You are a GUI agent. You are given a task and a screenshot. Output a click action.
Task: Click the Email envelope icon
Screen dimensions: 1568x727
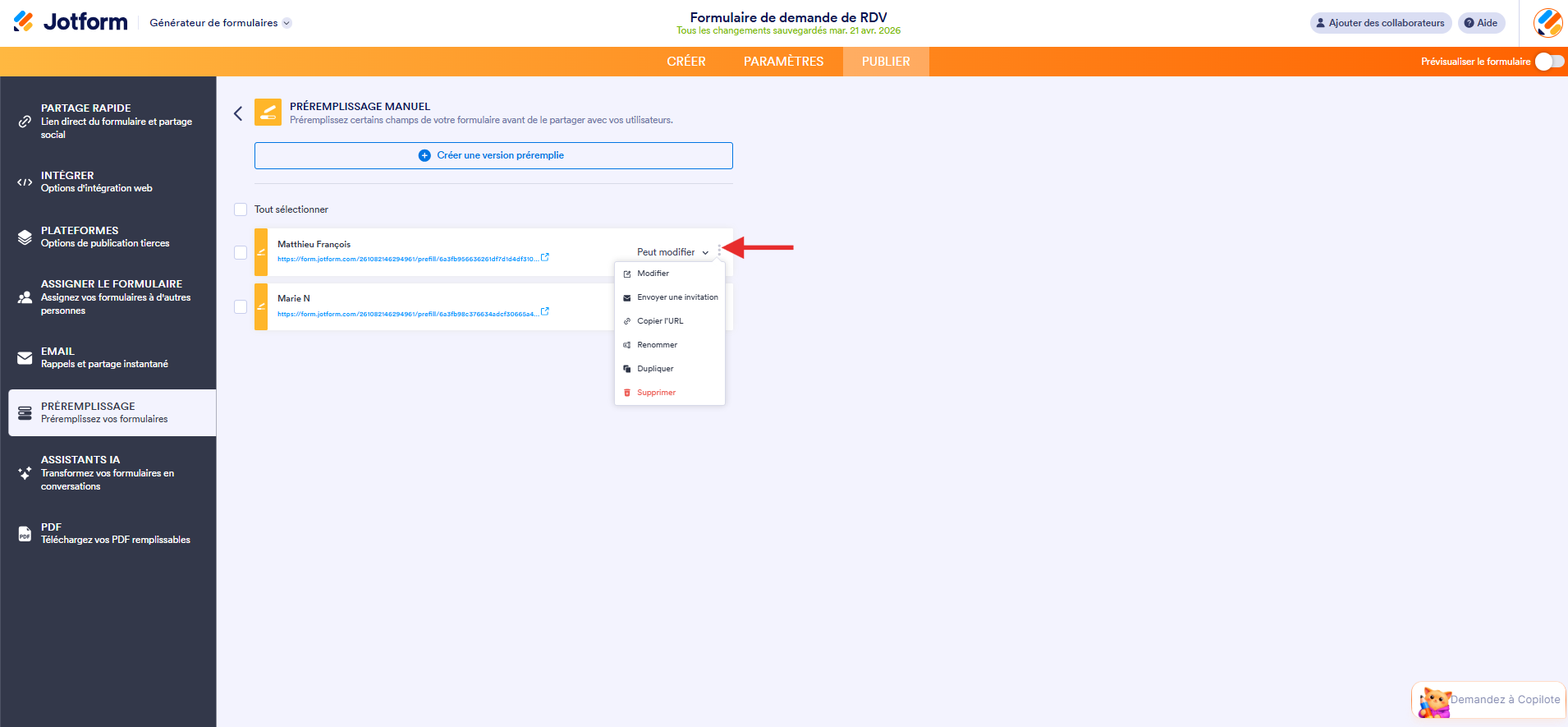[25, 358]
